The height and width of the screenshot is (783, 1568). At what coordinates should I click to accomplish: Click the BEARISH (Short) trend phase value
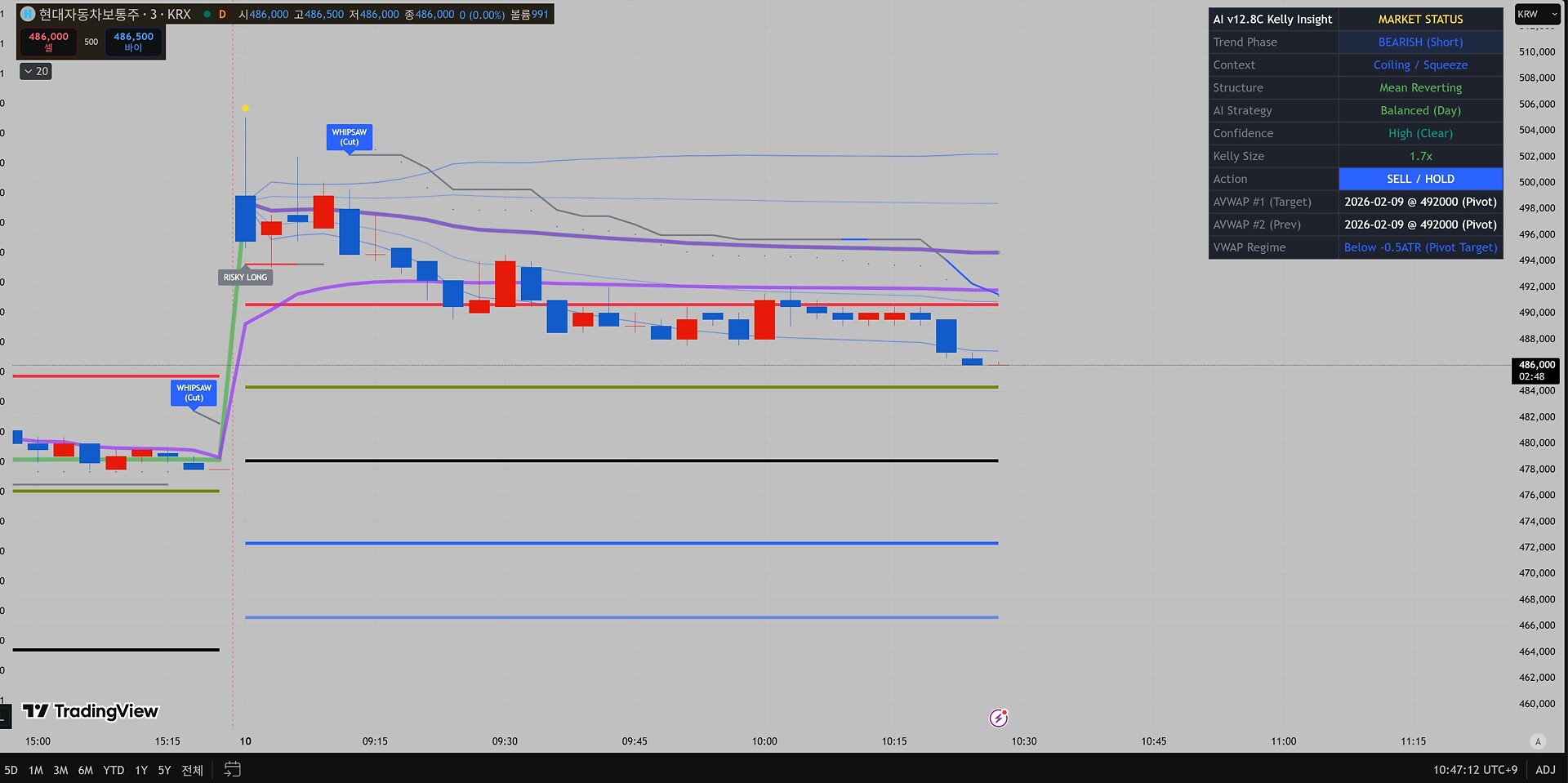[1420, 42]
